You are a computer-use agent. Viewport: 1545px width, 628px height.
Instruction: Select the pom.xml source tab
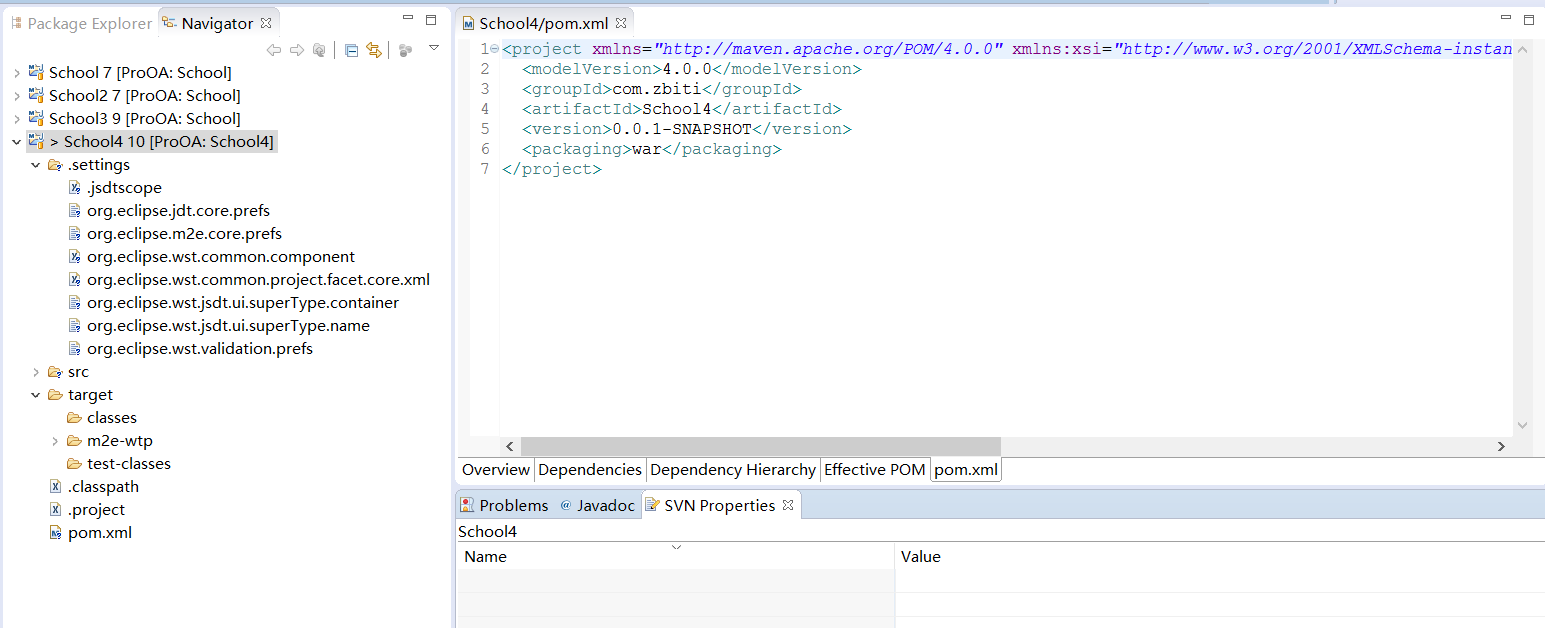[966, 470]
